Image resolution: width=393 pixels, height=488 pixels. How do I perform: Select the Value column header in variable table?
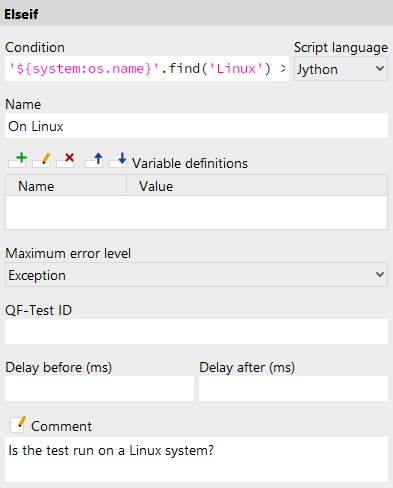(257, 186)
